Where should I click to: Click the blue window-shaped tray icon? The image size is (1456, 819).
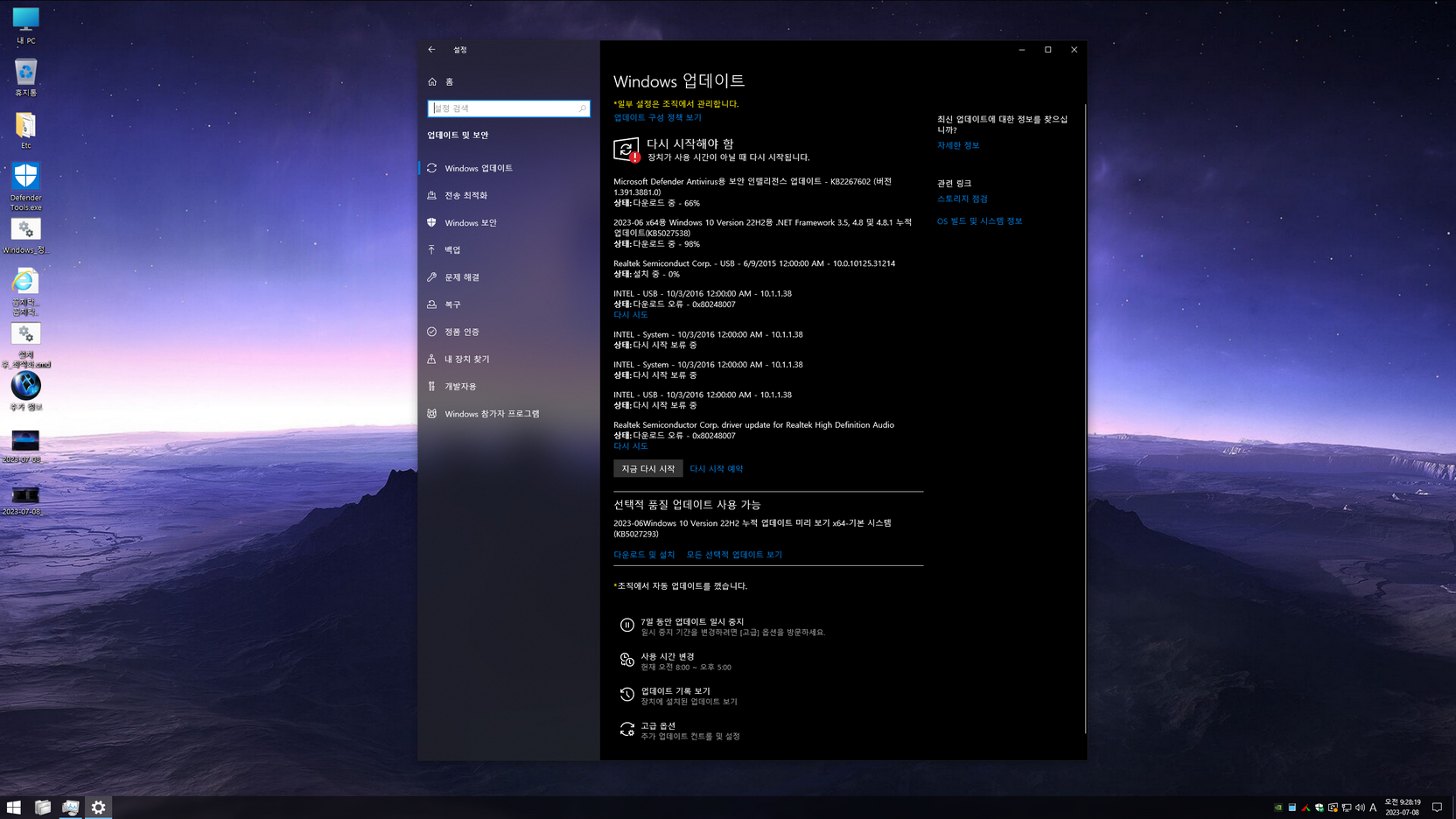pos(1291,808)
